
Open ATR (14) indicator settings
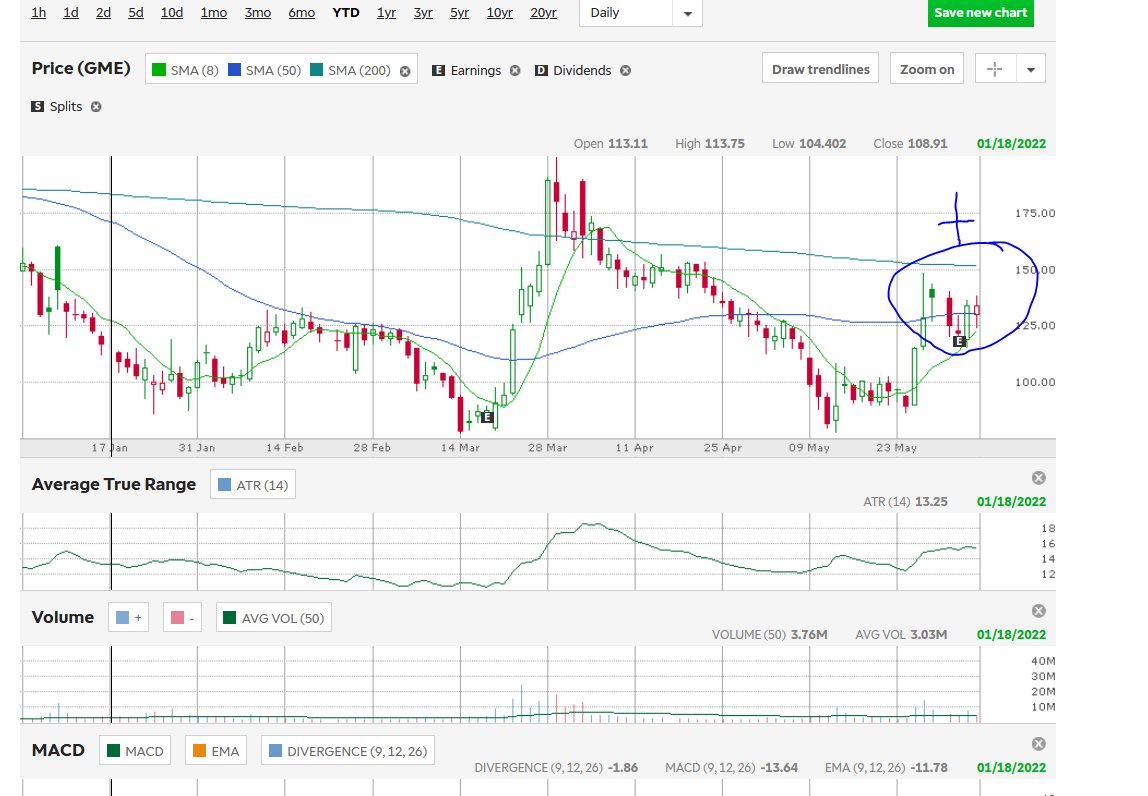(253, 485)
